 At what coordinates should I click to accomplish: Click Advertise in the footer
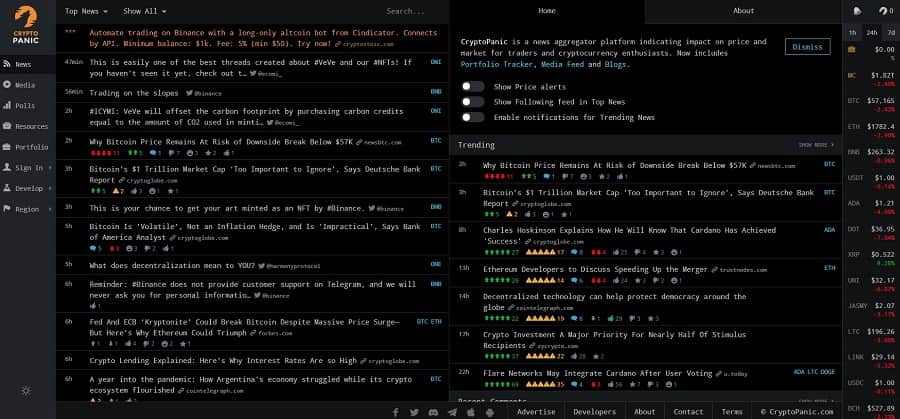[536, 412]
